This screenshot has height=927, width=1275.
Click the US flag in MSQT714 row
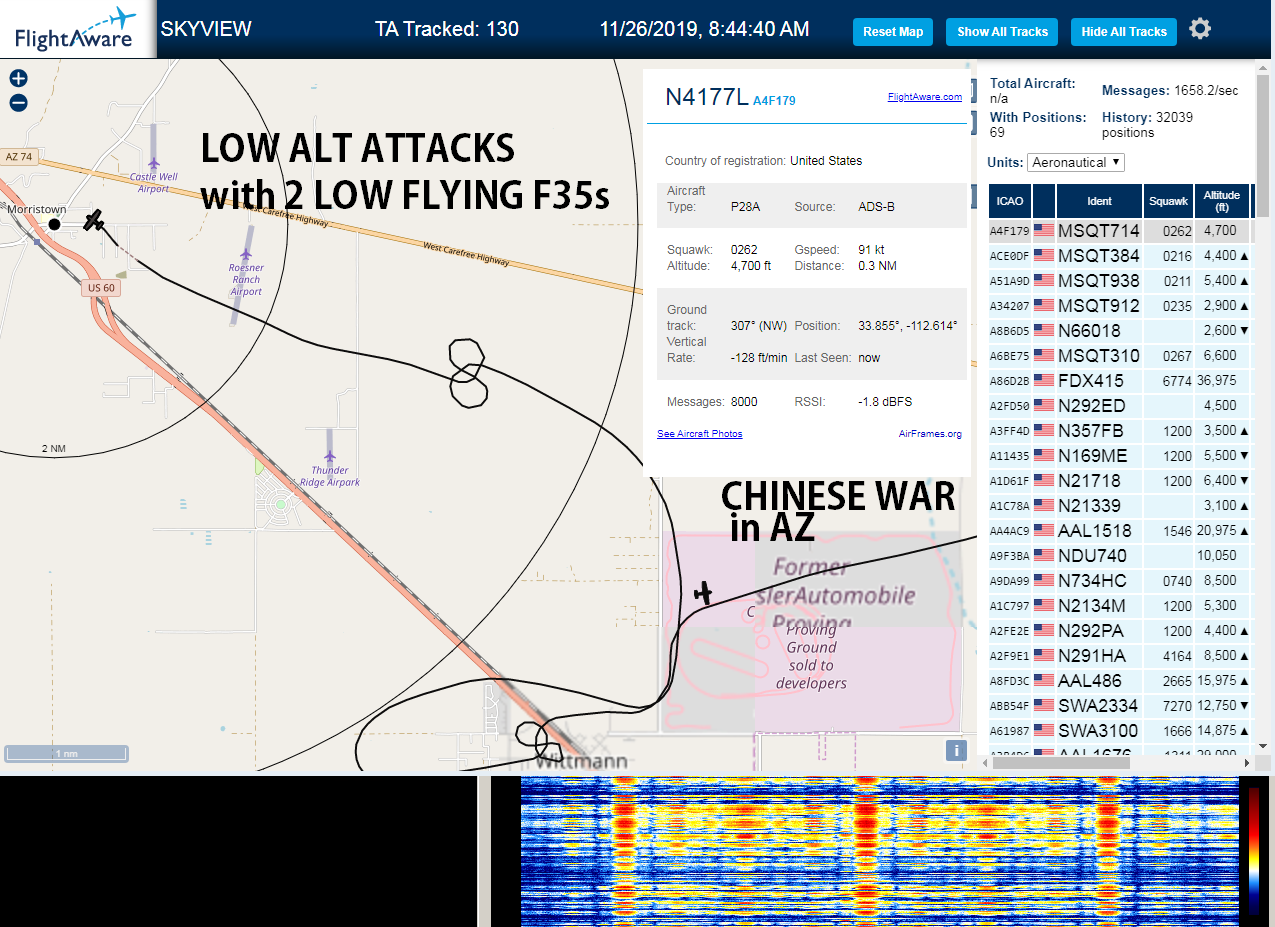click(x=1044, y=230)
